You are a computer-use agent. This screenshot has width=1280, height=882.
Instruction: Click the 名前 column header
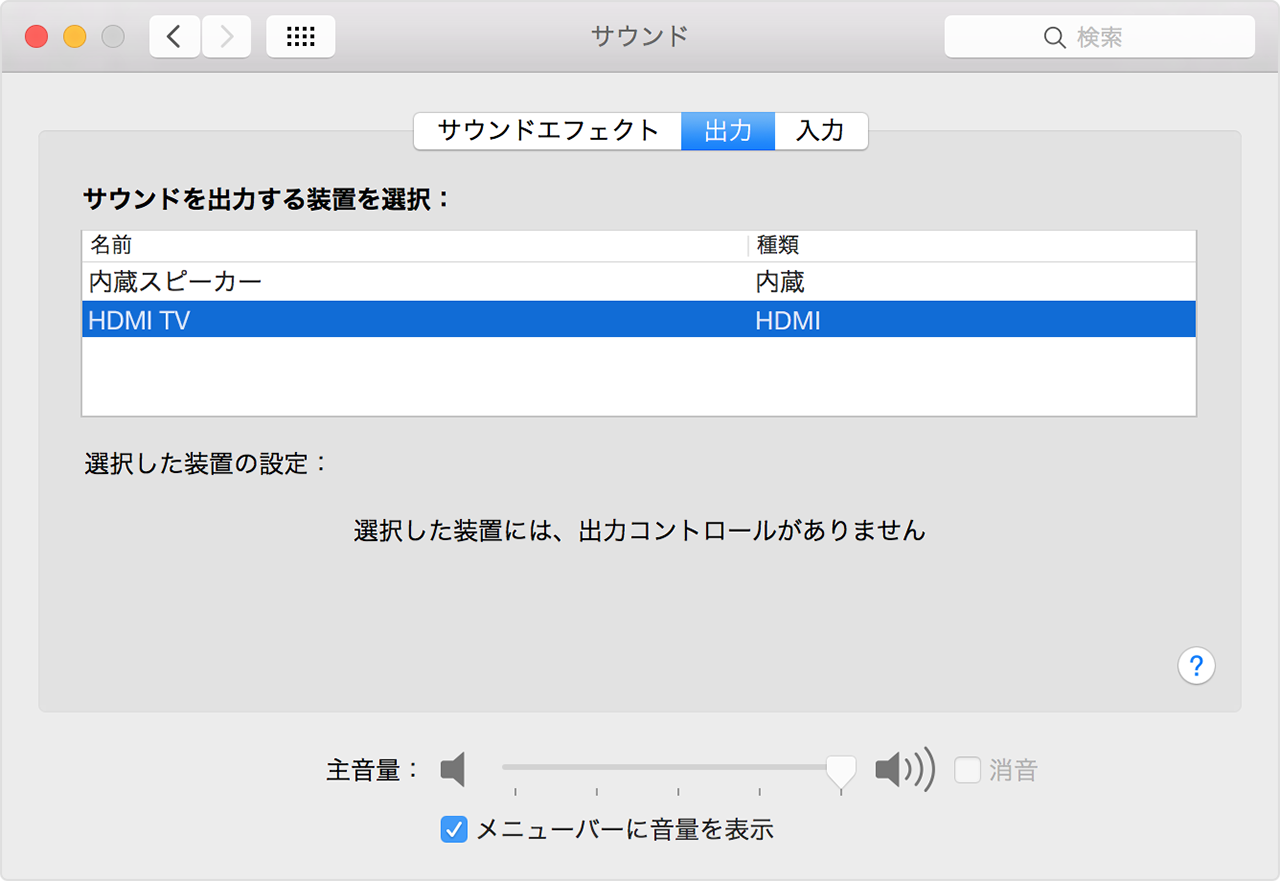[414, 245]
